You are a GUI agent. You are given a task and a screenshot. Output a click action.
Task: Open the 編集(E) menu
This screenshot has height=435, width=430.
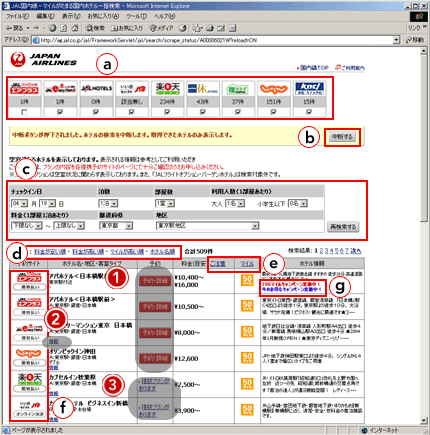[x=45, y=16]
